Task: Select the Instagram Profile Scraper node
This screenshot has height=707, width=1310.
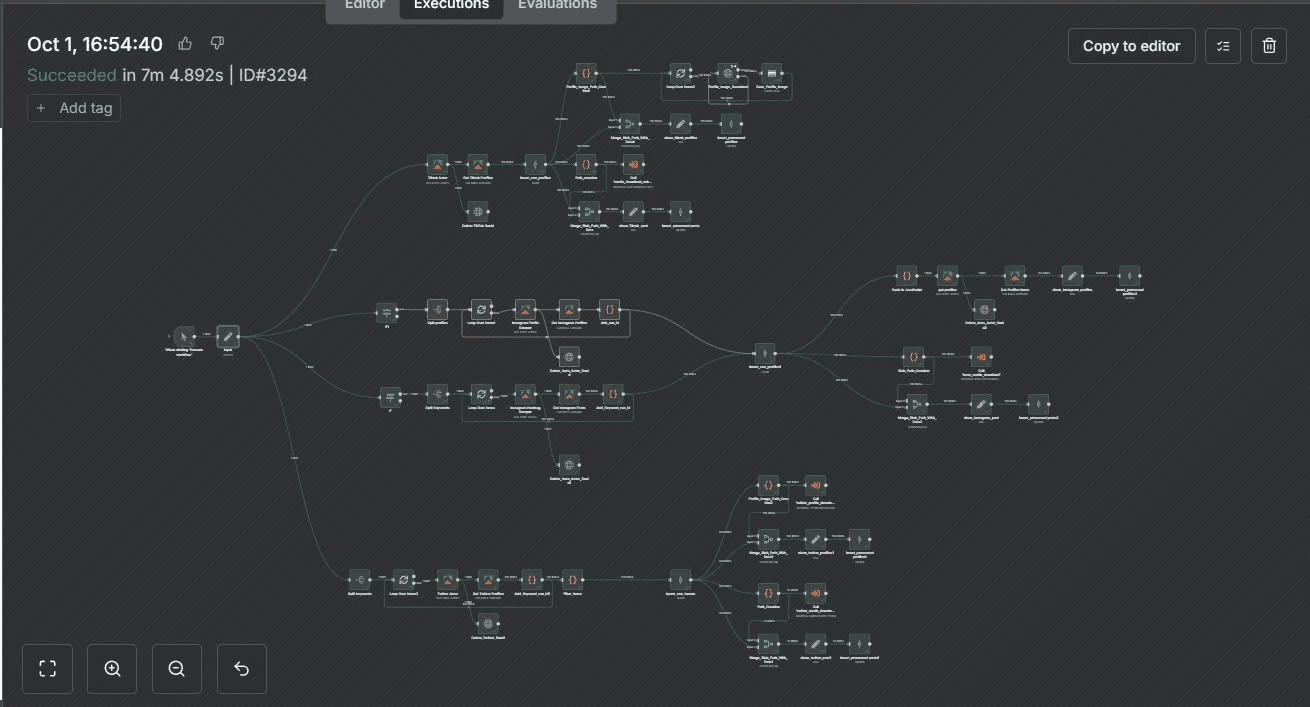Action: pos(525,311)
